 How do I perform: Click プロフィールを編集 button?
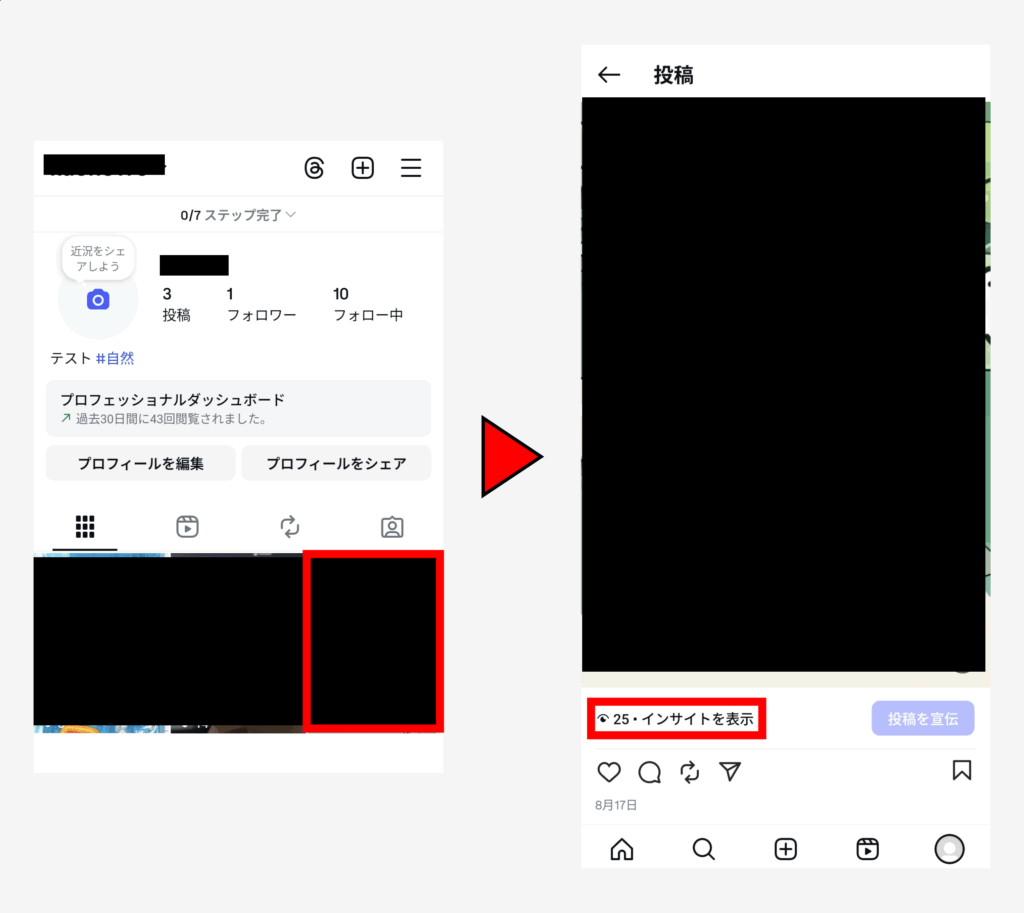[x=141, y=463]
